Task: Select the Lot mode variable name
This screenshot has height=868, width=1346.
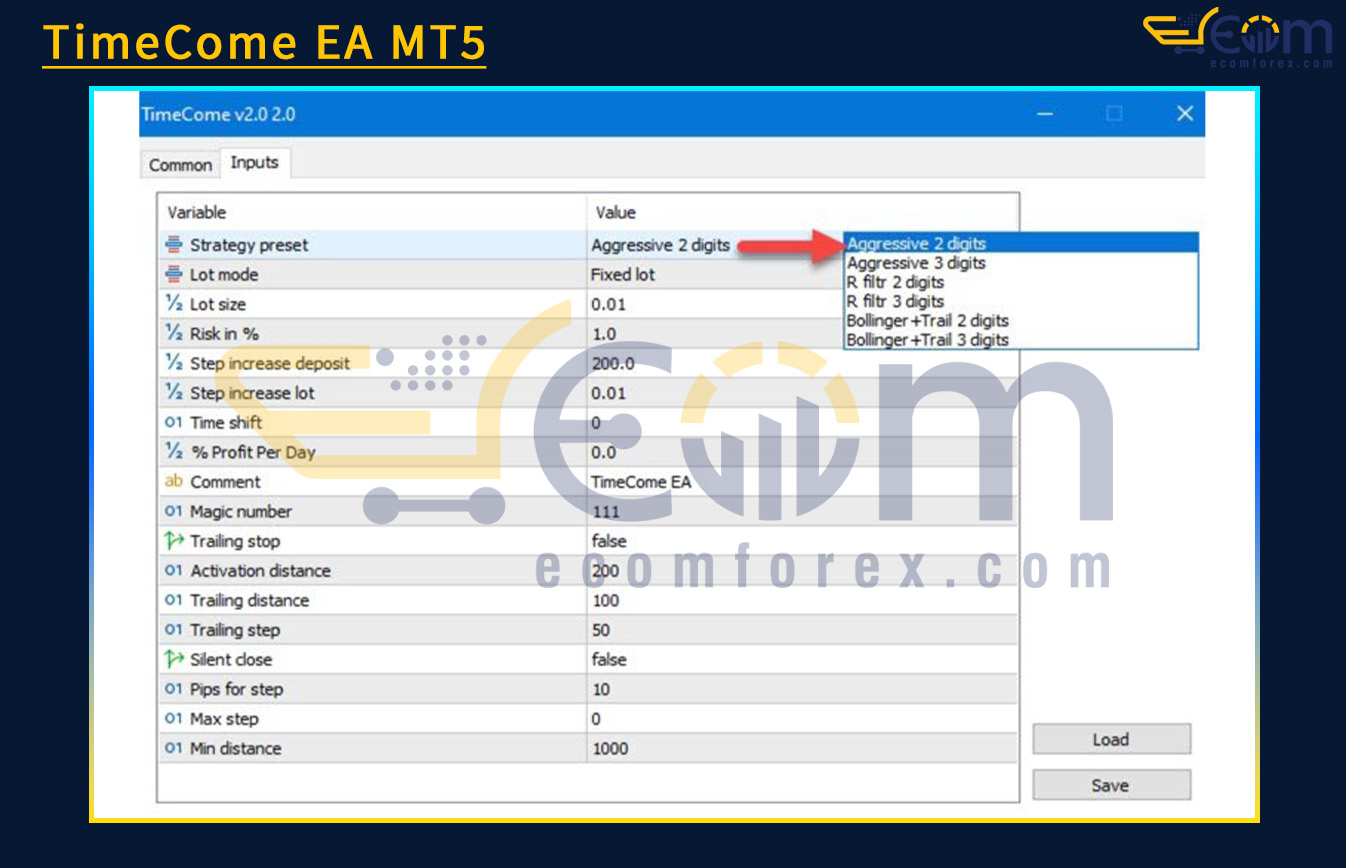Action: [x=224, y=274]
